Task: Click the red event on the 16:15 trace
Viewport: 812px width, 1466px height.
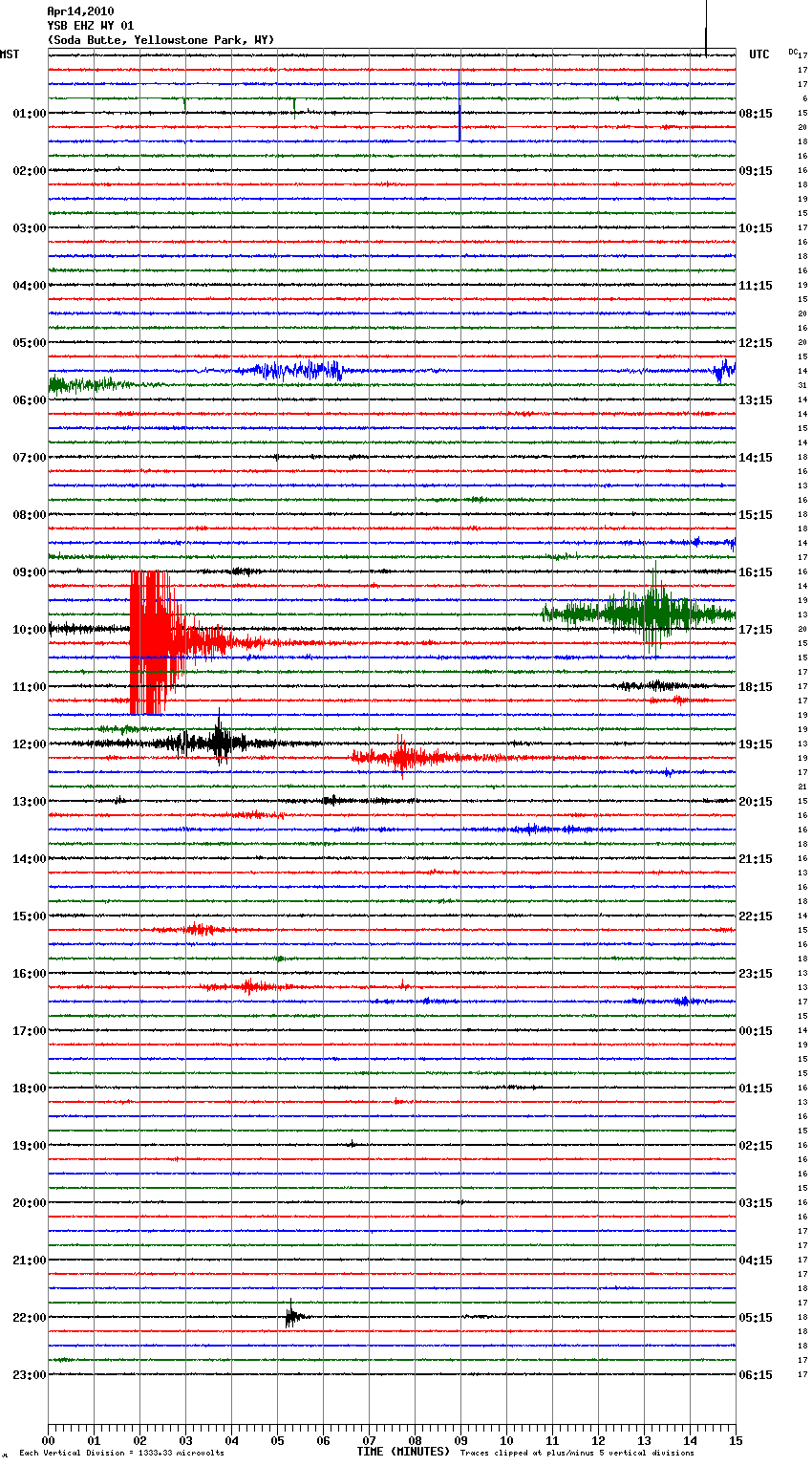Action: pyautogui.click(x=250, y=986)
